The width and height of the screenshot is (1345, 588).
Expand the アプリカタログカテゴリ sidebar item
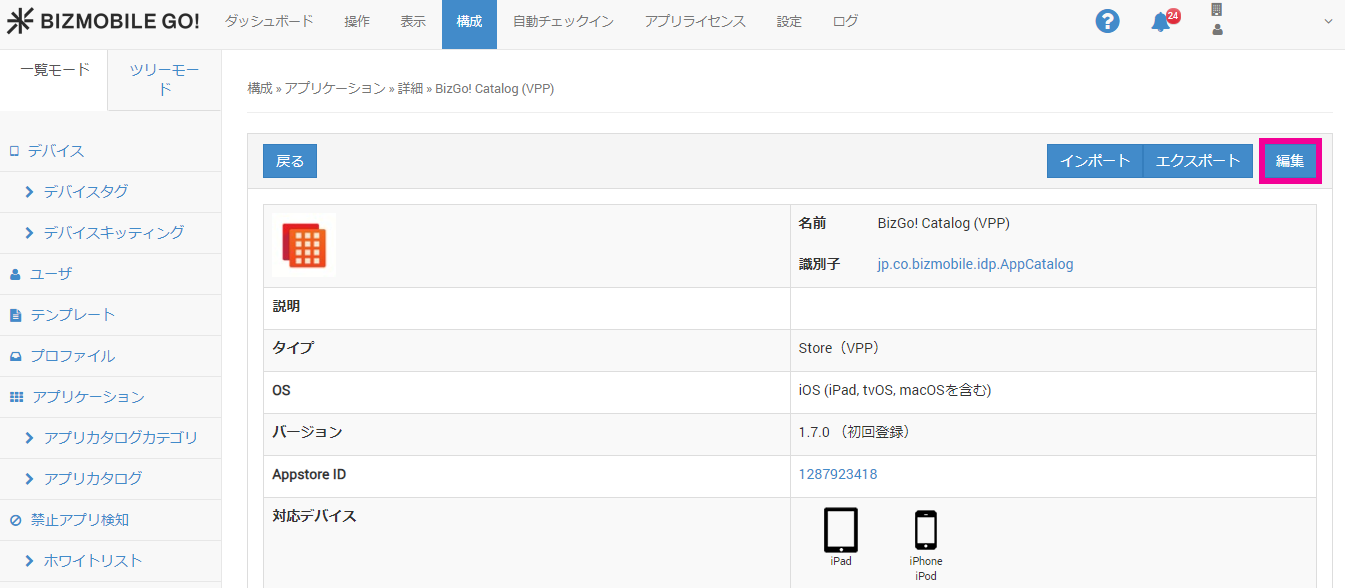pos(120,438)
